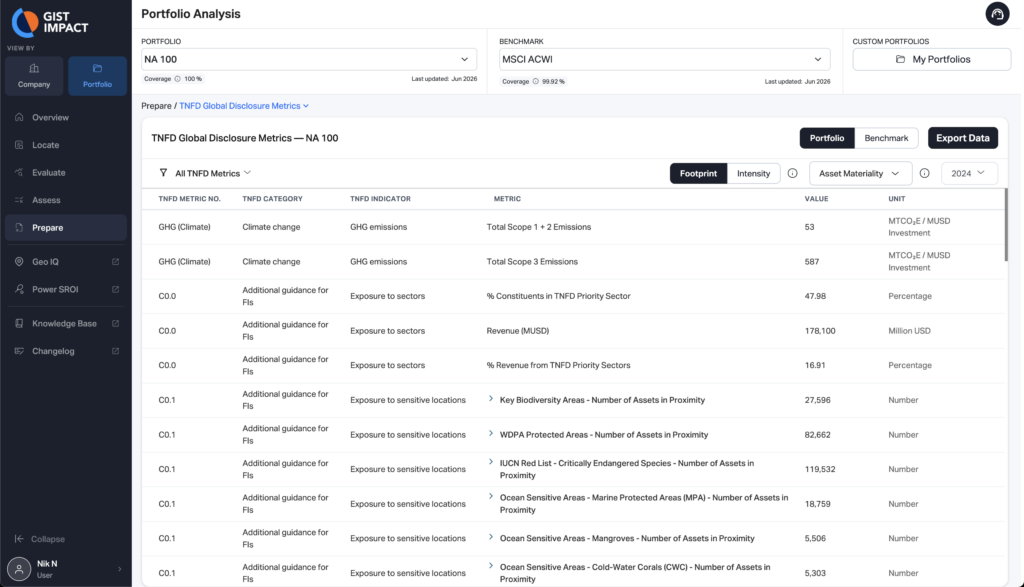Switch view to Company
This screenshot has height=587, width=1024.
(x=34, y=76)
